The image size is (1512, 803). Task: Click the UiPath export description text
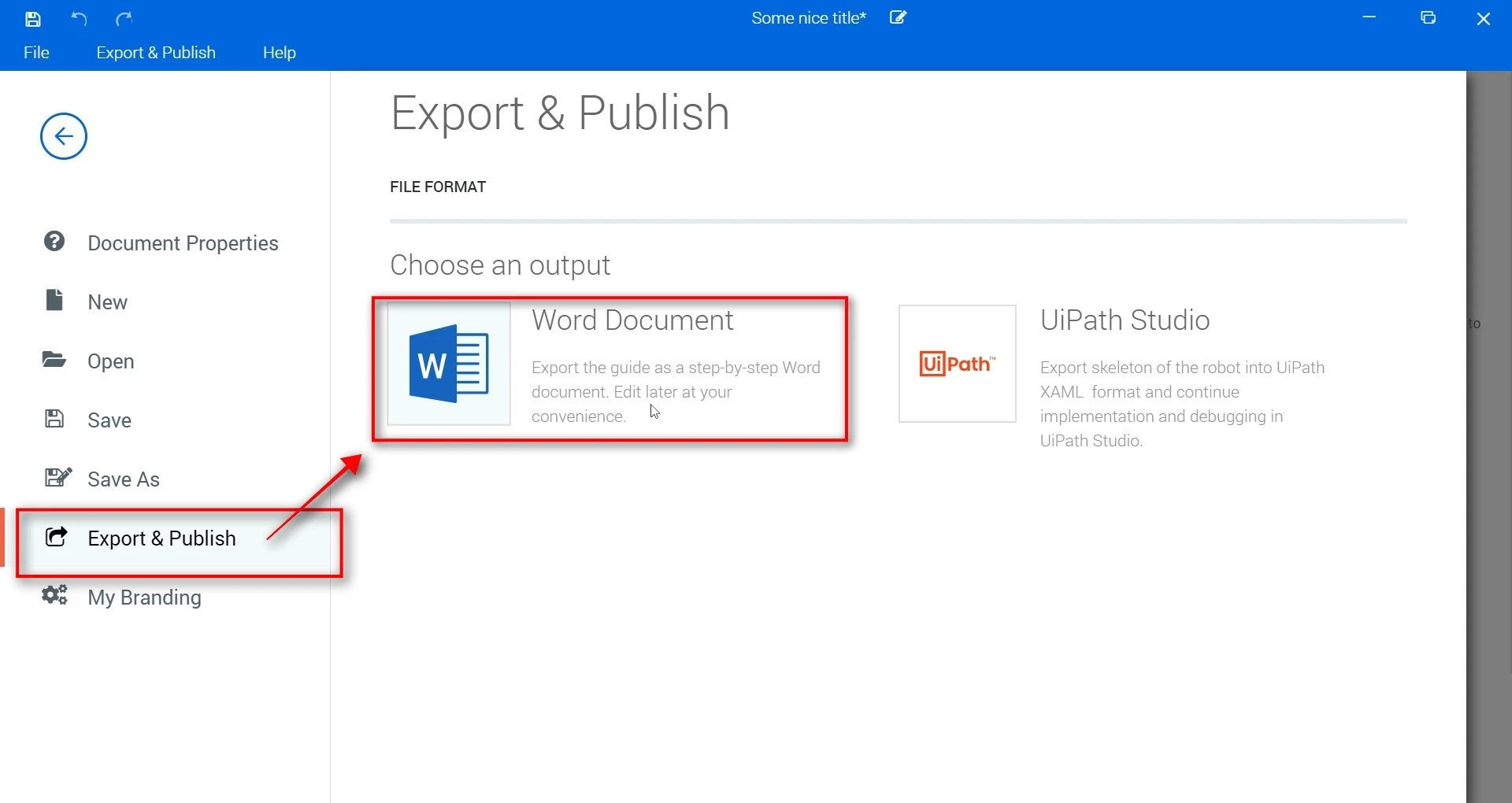point(1182,404)
